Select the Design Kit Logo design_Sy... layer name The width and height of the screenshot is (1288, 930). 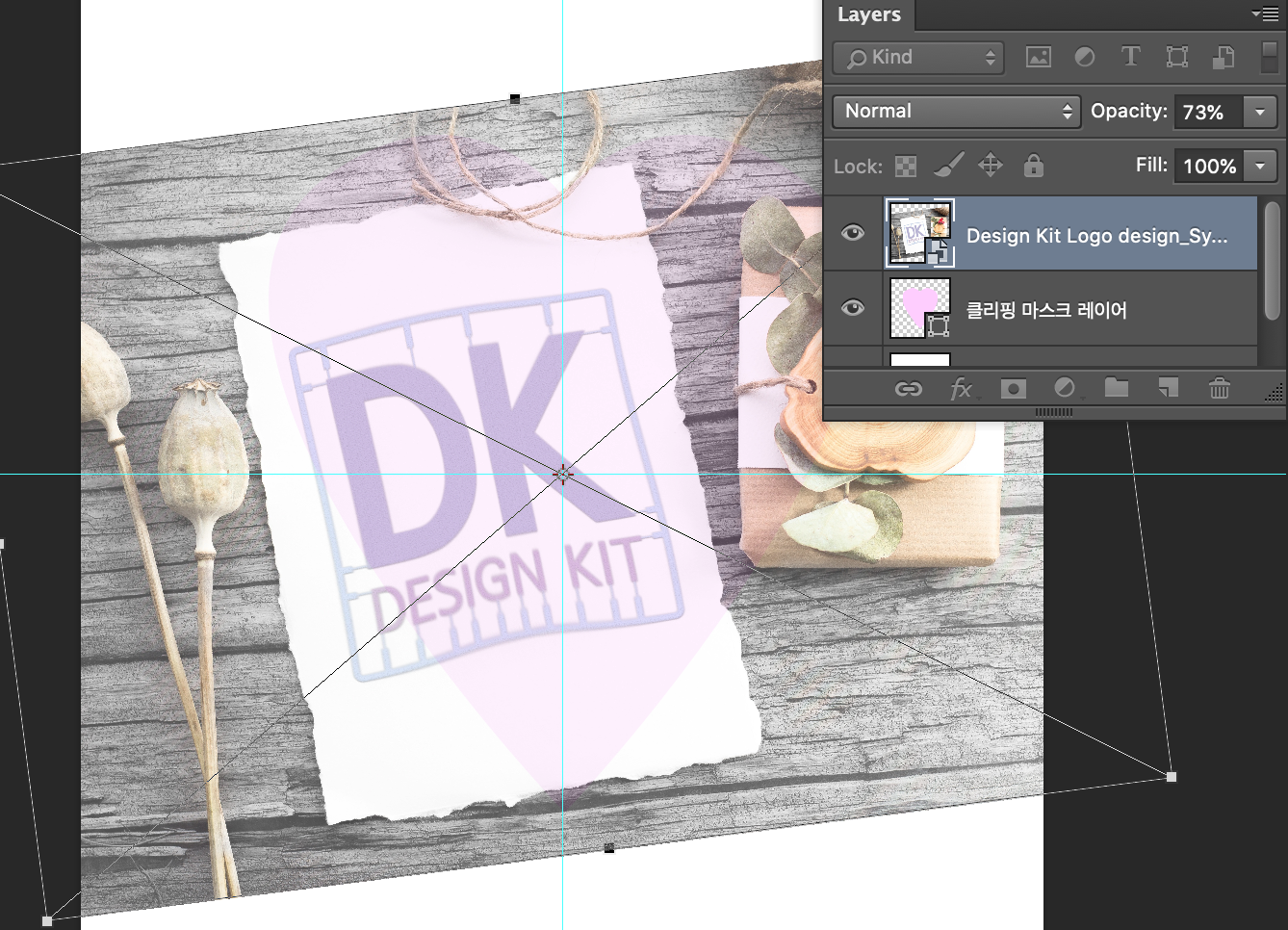(x=1097, y=236)
